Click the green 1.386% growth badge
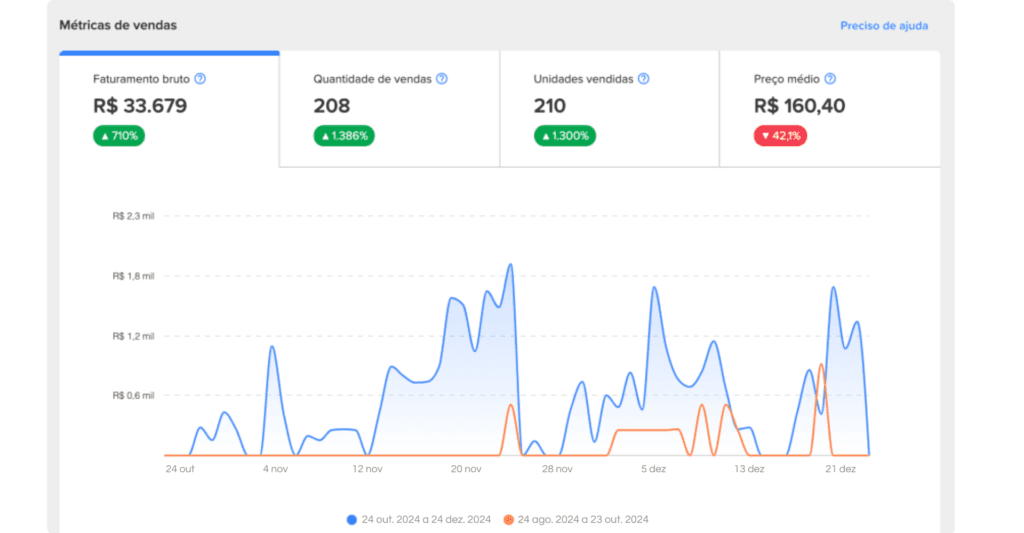Screen dimensions: 1024x533 point(344,136)
